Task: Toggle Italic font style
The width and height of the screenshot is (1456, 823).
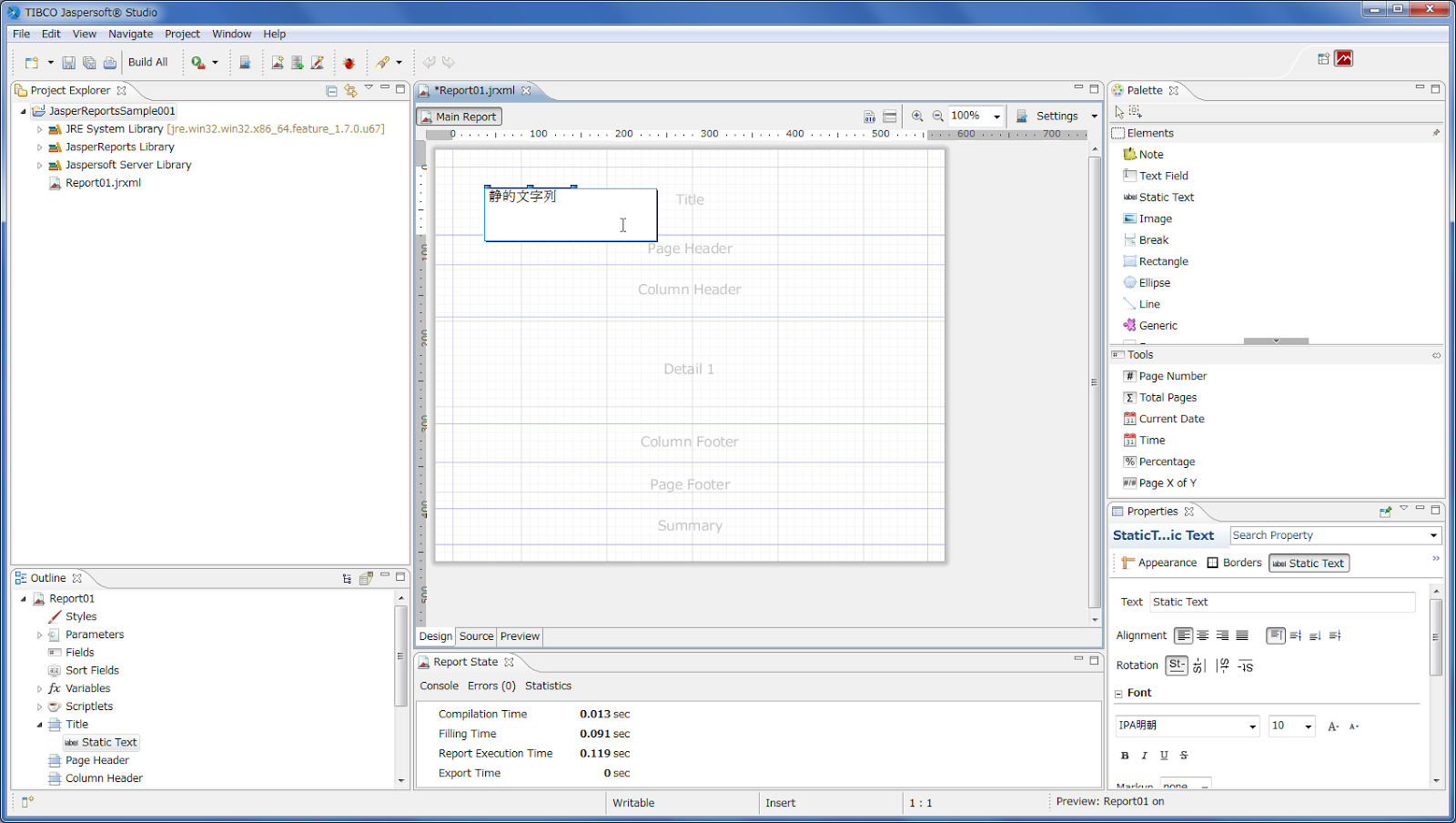Action: [1144, 756]
